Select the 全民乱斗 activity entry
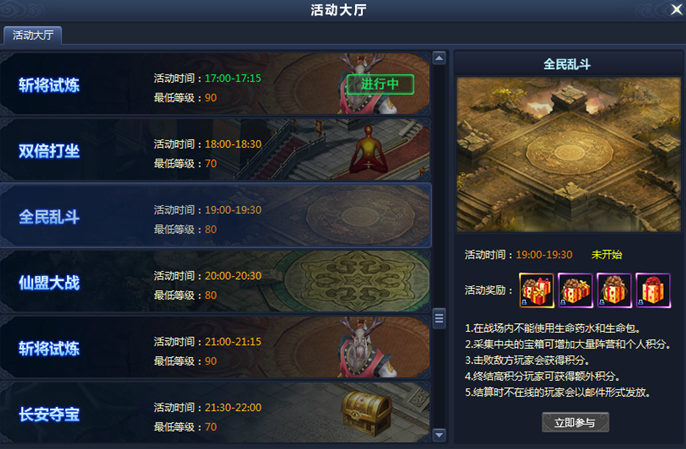The image size is (686, 449). [215, 215]
